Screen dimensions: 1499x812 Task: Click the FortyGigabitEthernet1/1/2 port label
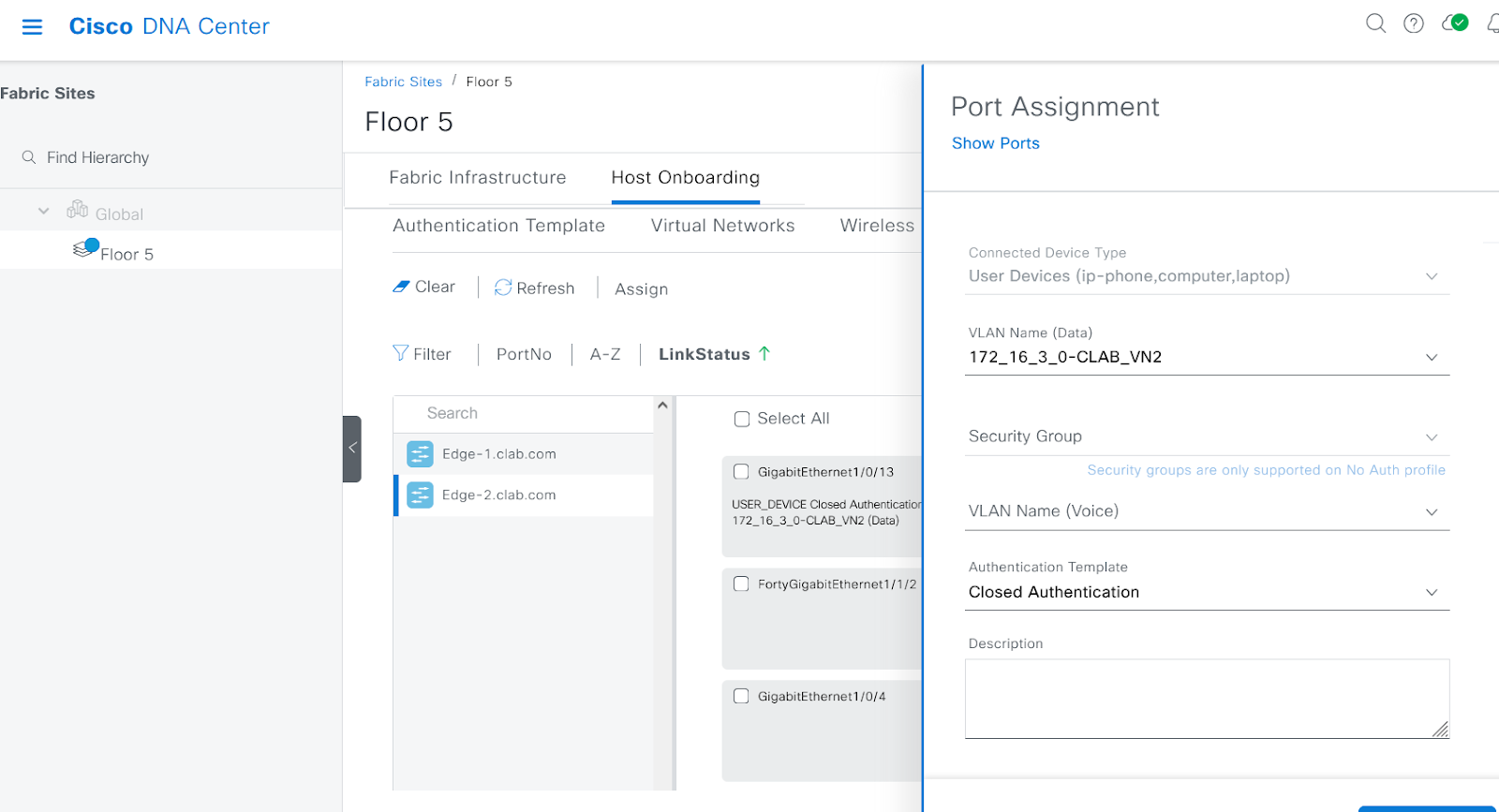tap(837, 583)
